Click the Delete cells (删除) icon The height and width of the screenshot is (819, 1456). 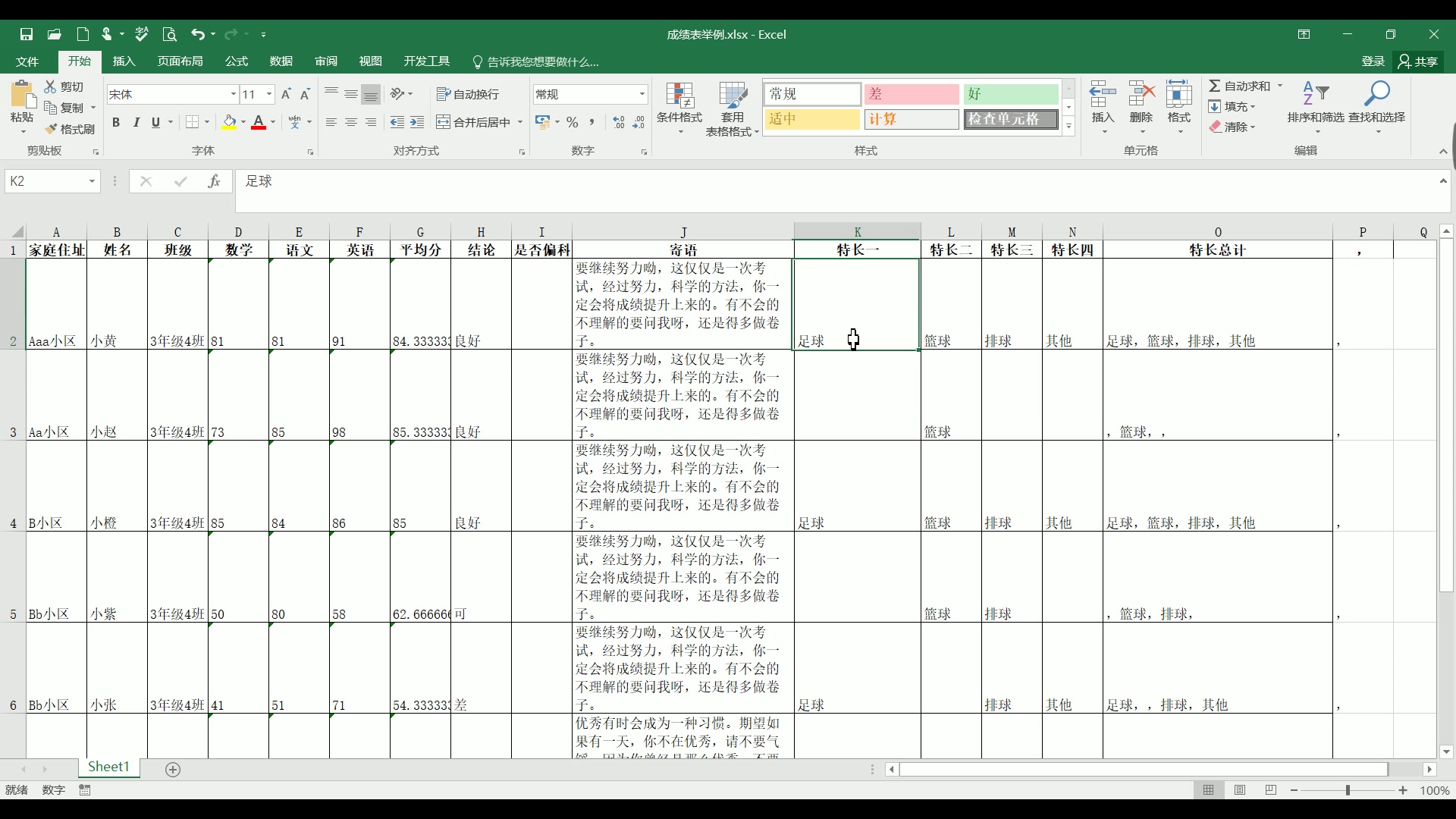[1141, 94]
